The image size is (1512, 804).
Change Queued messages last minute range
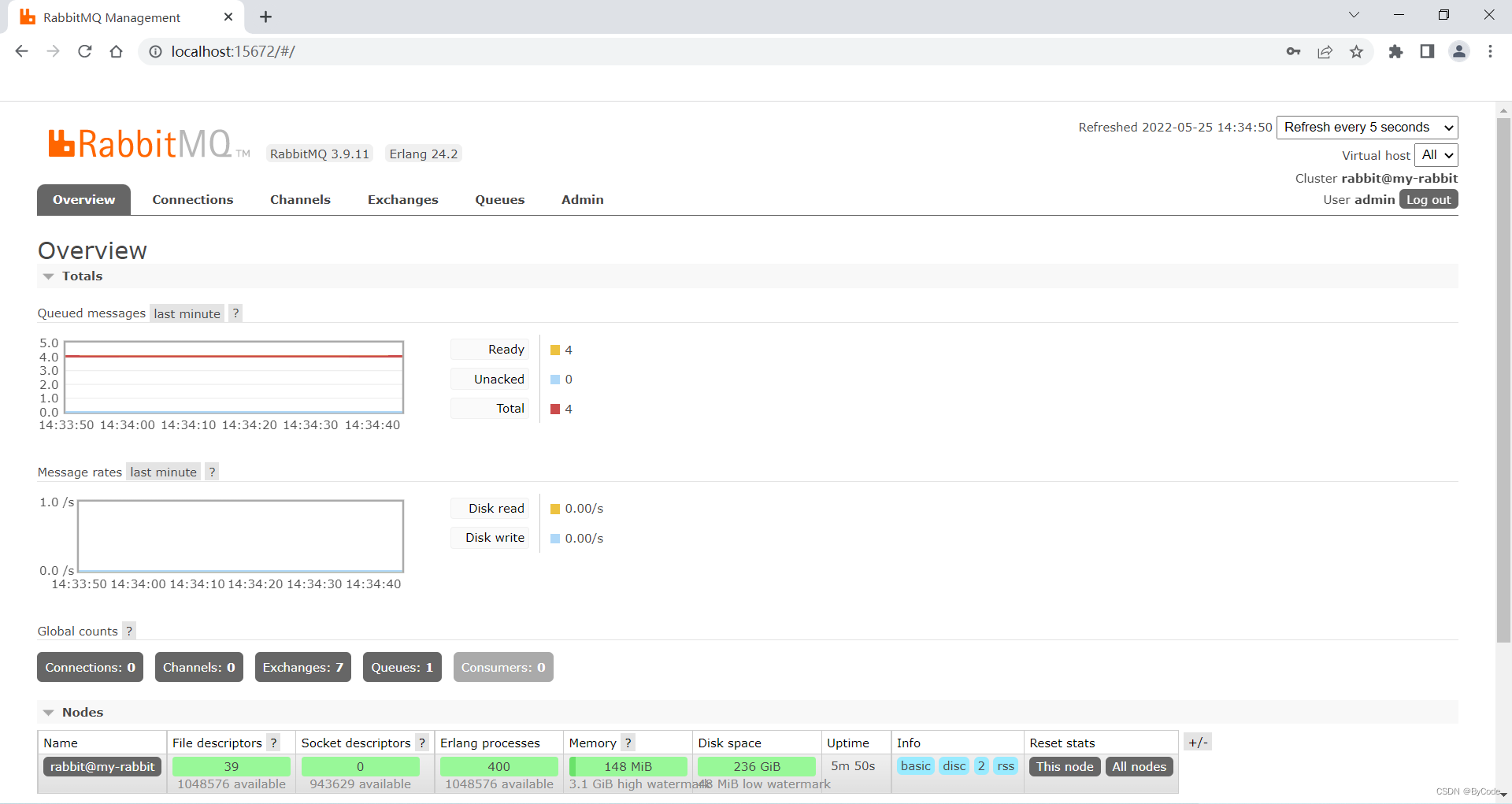[187, 313]
